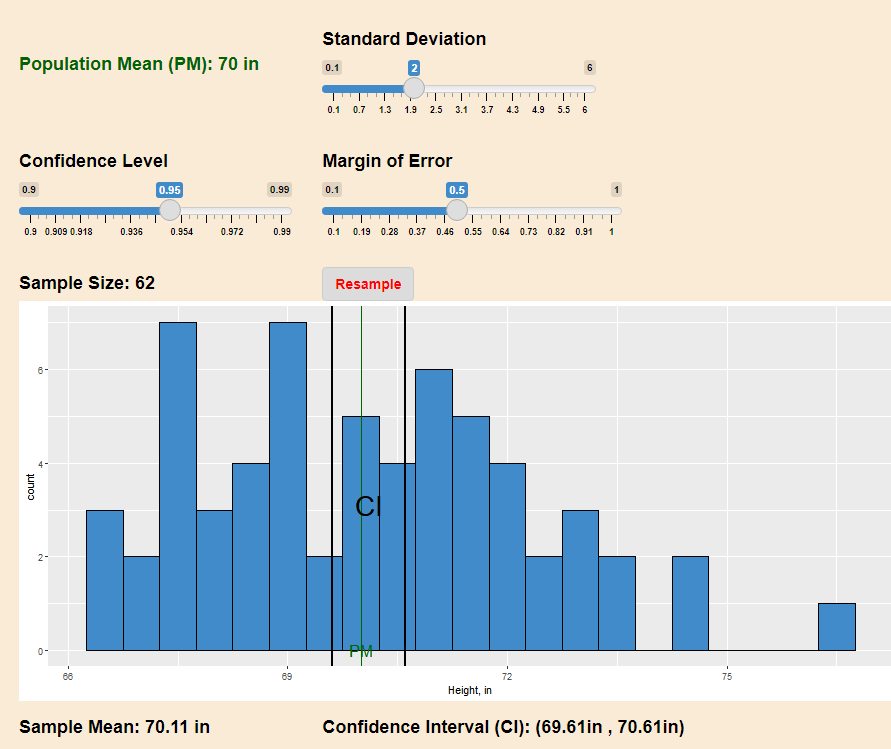Viewport: 891px width, 749px height.
Task: Click the Height axis label below the chart
Action: (470, 690)
